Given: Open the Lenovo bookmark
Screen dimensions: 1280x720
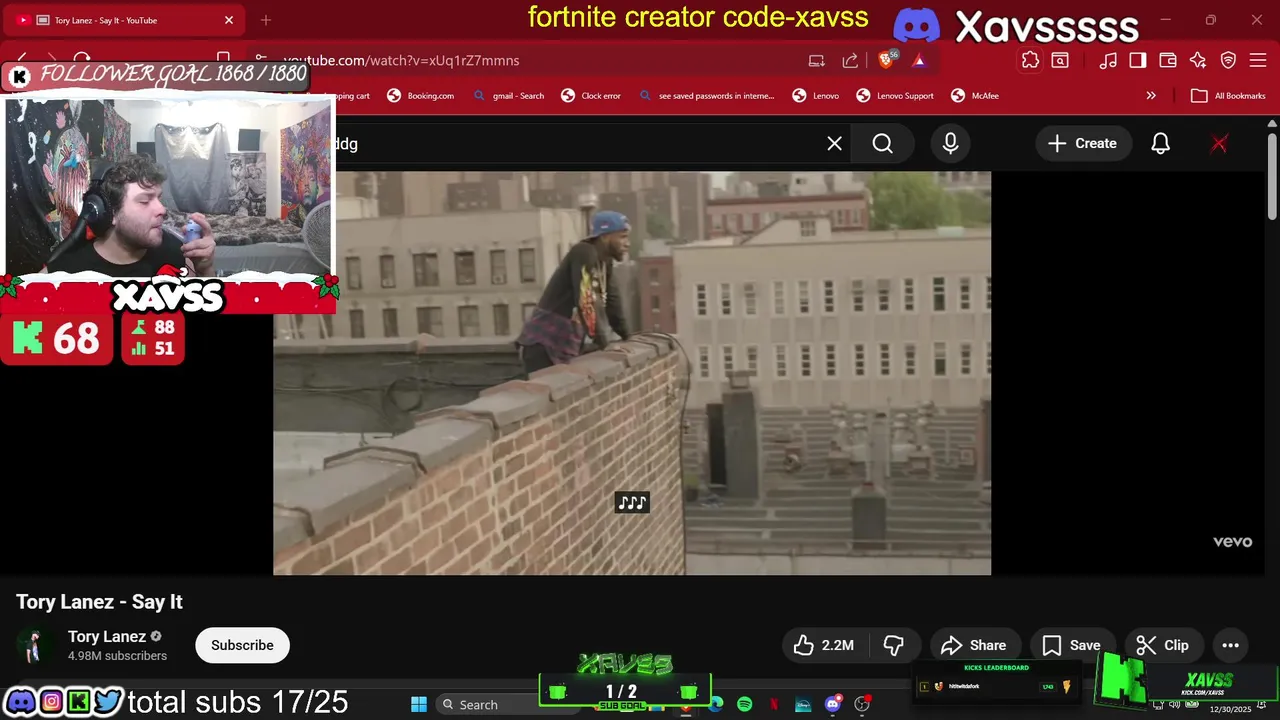Looking at the screenshot, I should [x=816, y=96].
